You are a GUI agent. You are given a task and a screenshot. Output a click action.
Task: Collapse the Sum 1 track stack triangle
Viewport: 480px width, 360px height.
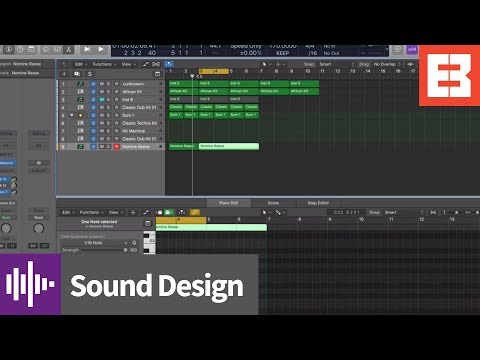(x=72, y=115)
